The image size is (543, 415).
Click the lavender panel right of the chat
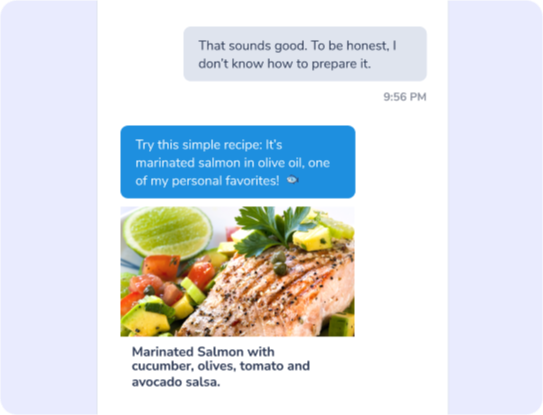495,208
